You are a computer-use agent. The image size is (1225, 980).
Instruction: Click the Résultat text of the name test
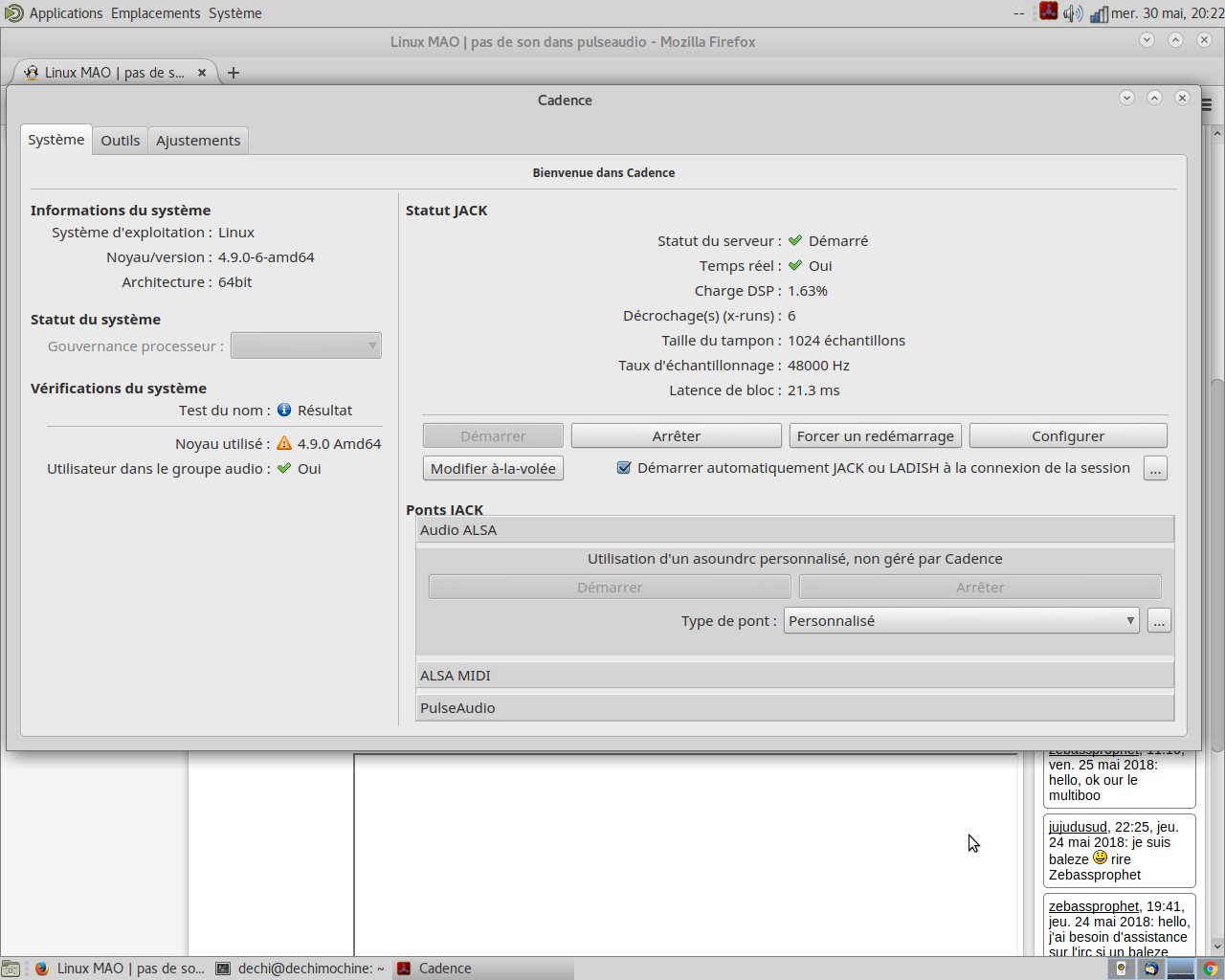point(324,411)
